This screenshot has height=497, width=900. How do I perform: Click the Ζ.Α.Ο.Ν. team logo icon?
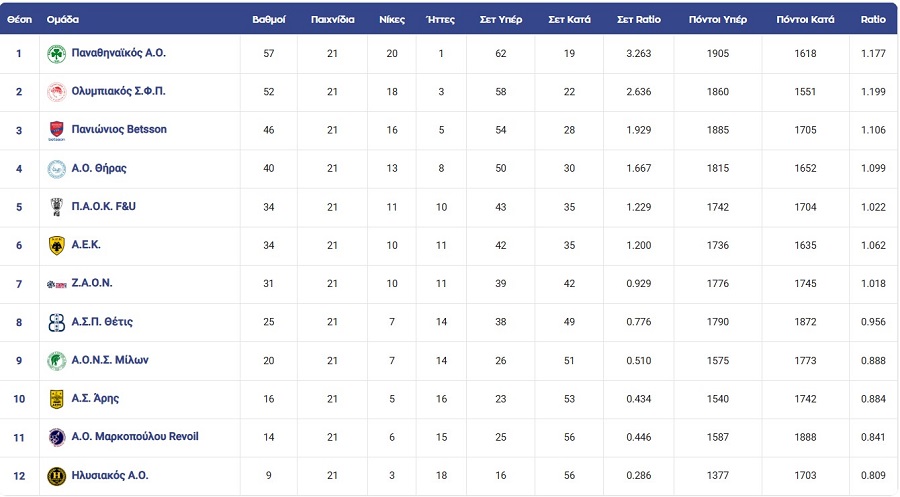coord(57,284)
